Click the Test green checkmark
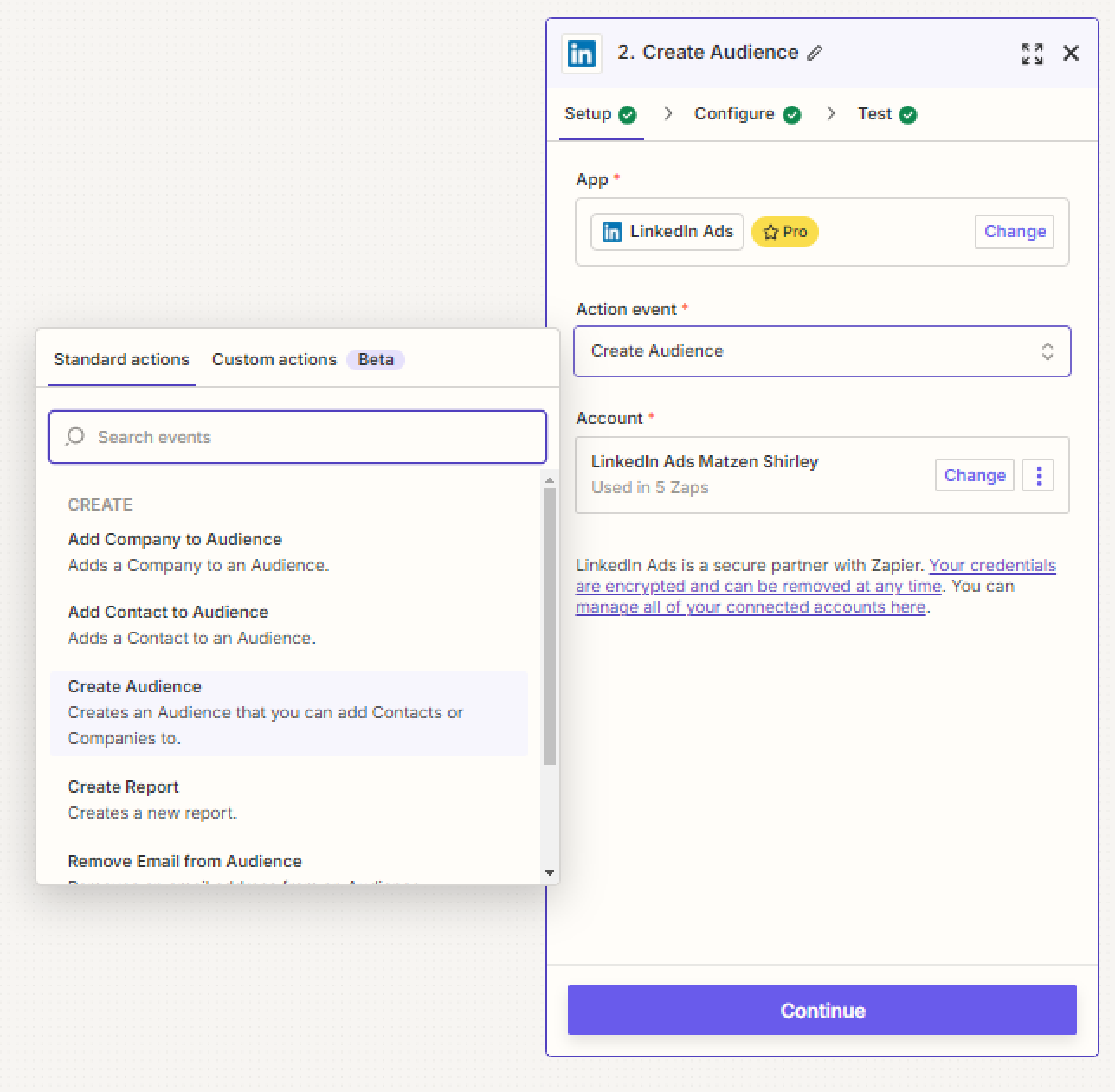 [x=908, y=115]
